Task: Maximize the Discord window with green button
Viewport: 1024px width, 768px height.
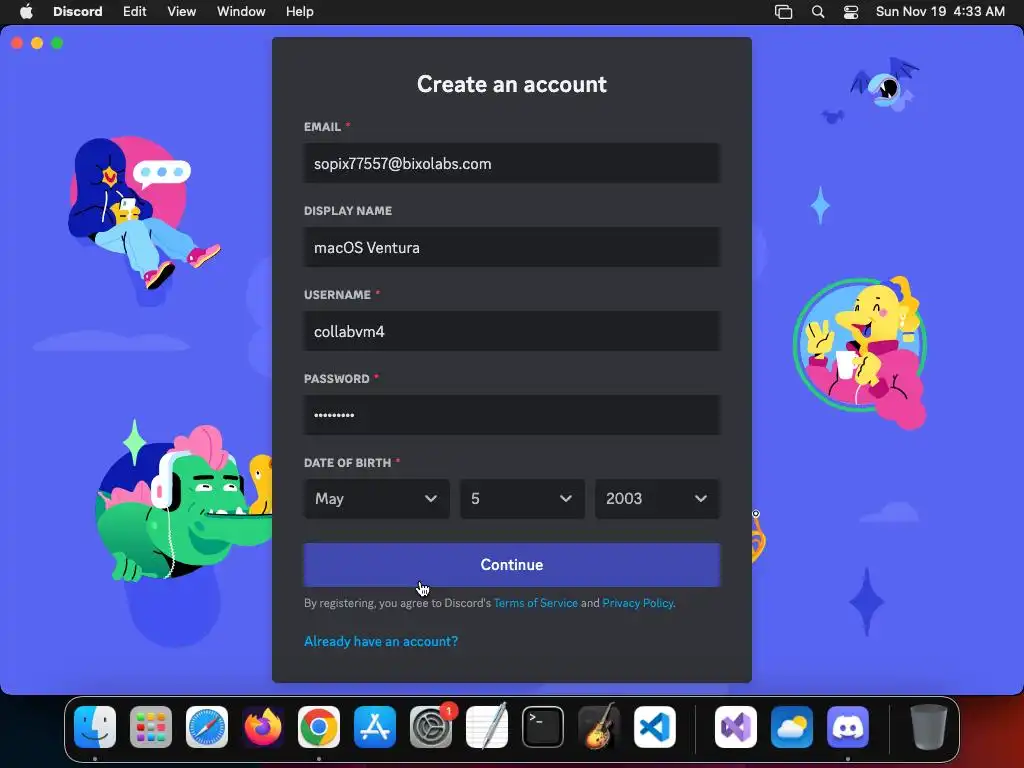Action: 57,43
